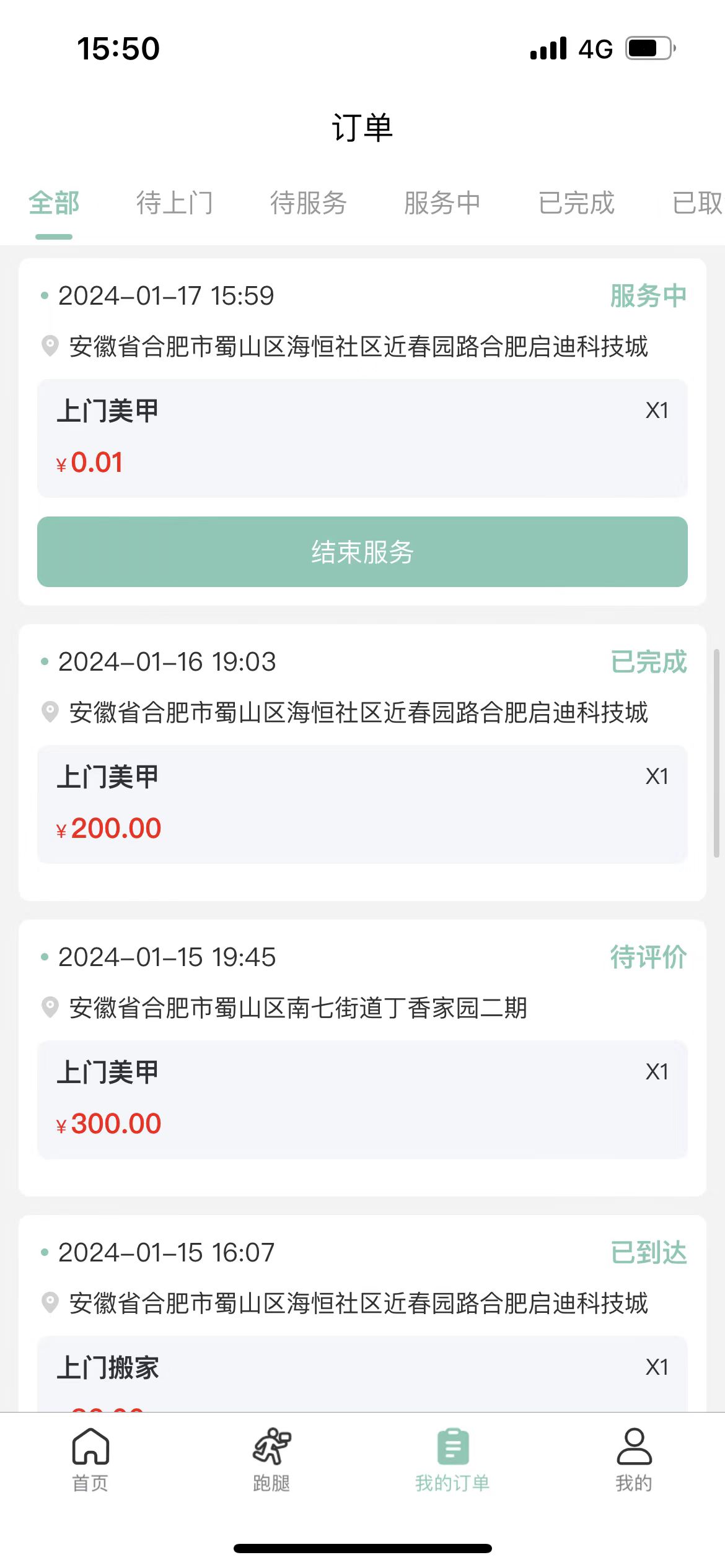Switch to the 服务中 tab
Viewport: 725px width, 1568px height.
click(x=442, y=203)
